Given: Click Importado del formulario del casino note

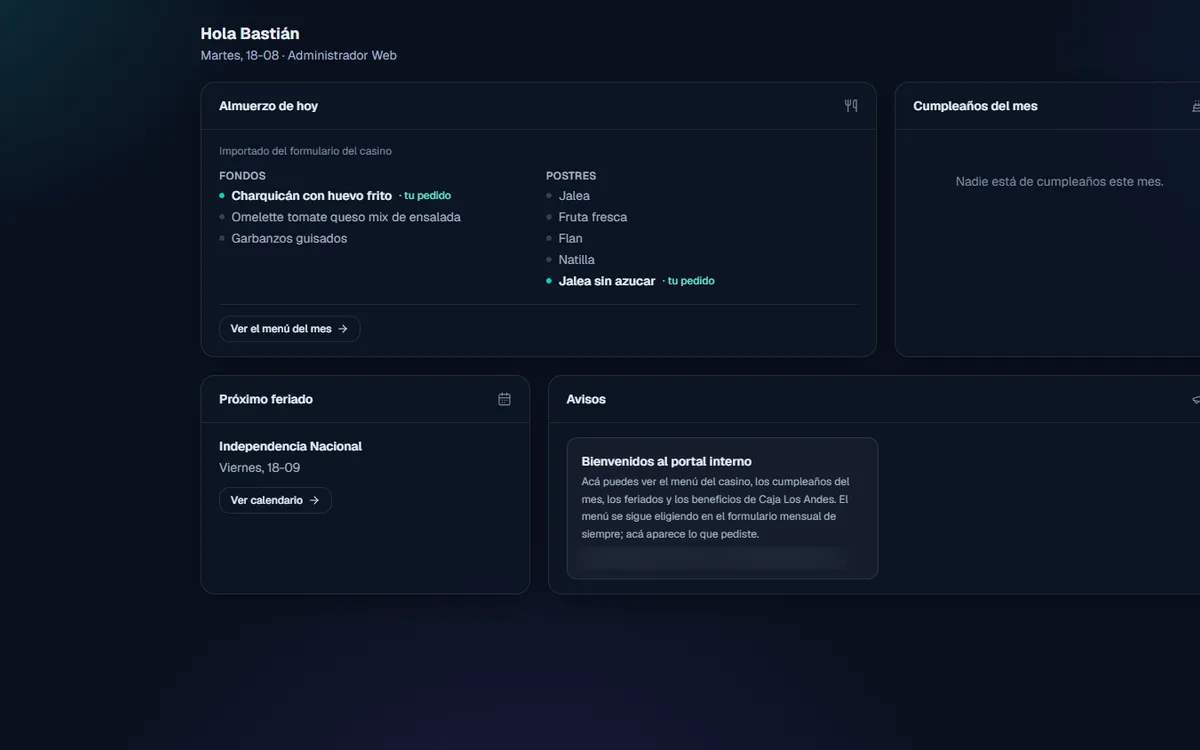Looking at the screenshot, I should click(305, 152).
